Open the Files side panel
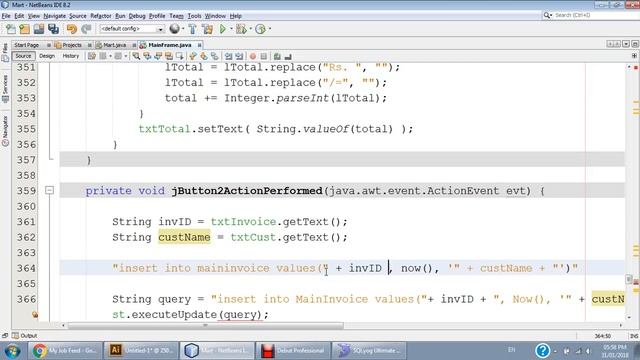 click(5, 52)
